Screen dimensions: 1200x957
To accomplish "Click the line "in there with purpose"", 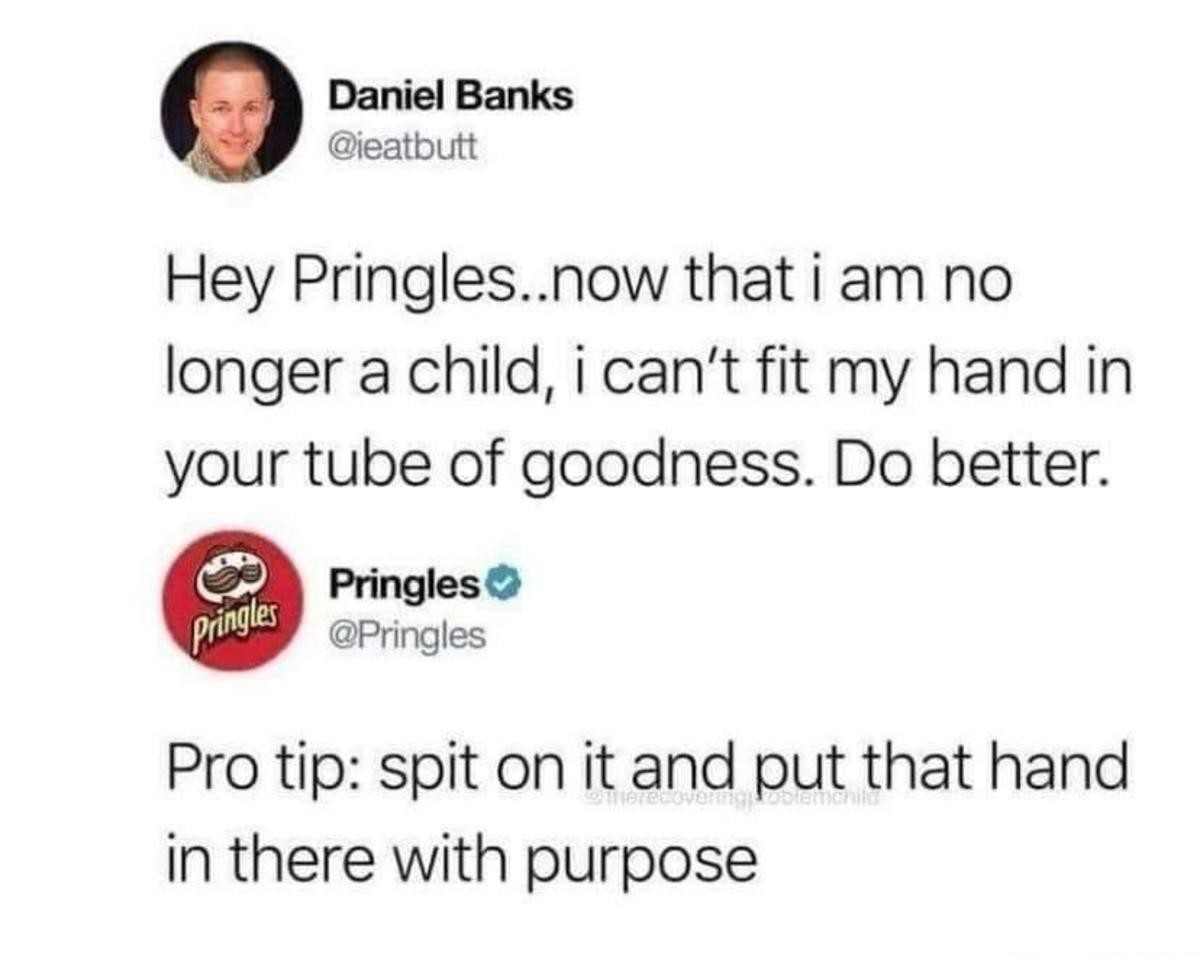I will tap(460, 860).
